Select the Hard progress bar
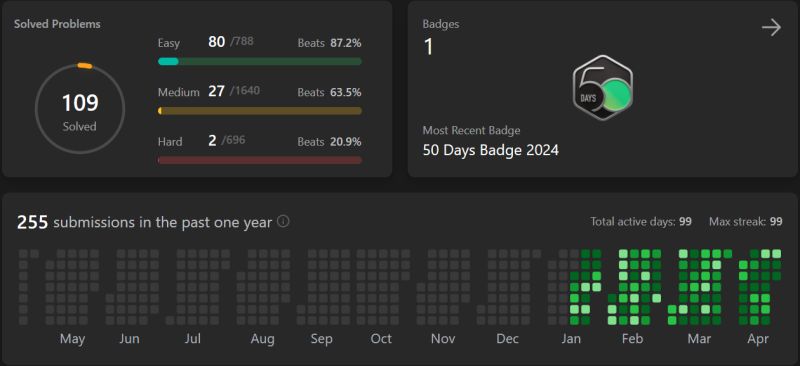 pos(260,160)
